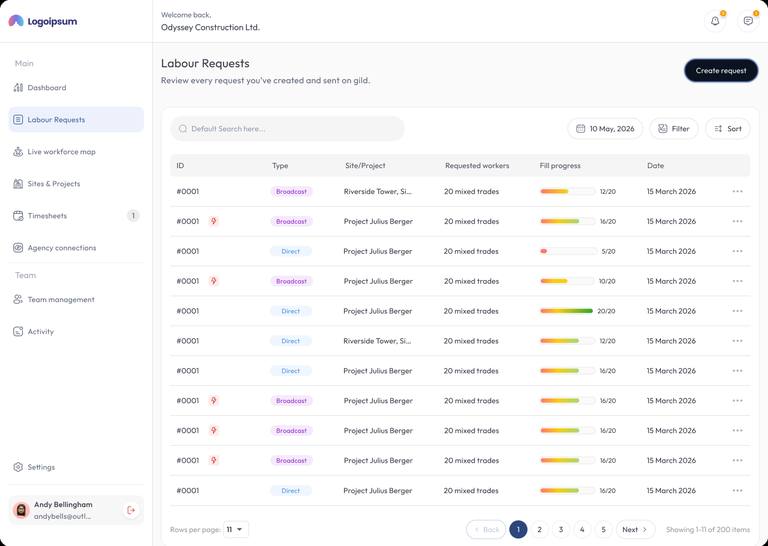Open the Sort options
This screenshot has height=546, width=768.
[728, 129]
